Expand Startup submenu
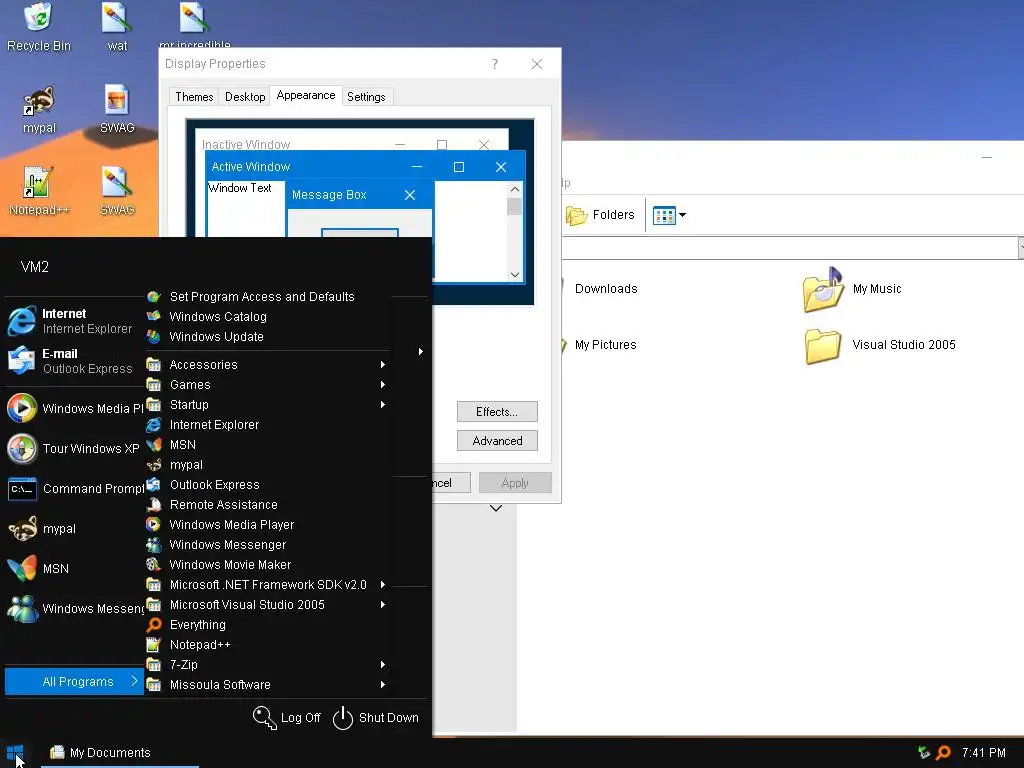 268,405
